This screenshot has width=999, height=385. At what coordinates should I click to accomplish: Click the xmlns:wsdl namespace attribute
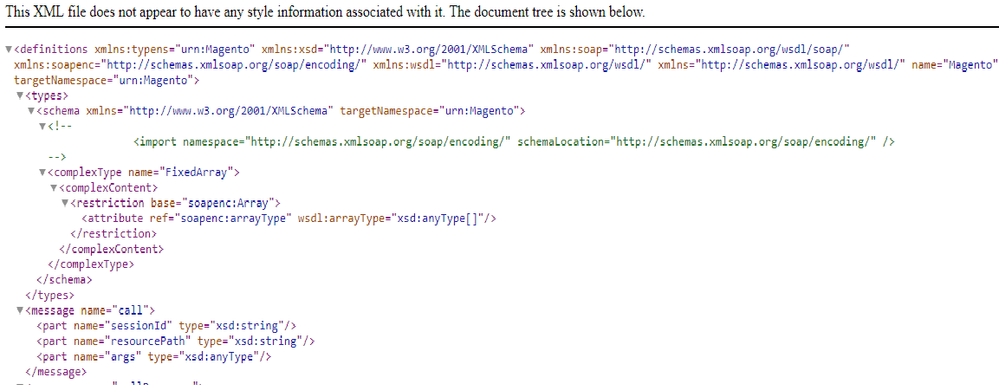pos(512,65)
